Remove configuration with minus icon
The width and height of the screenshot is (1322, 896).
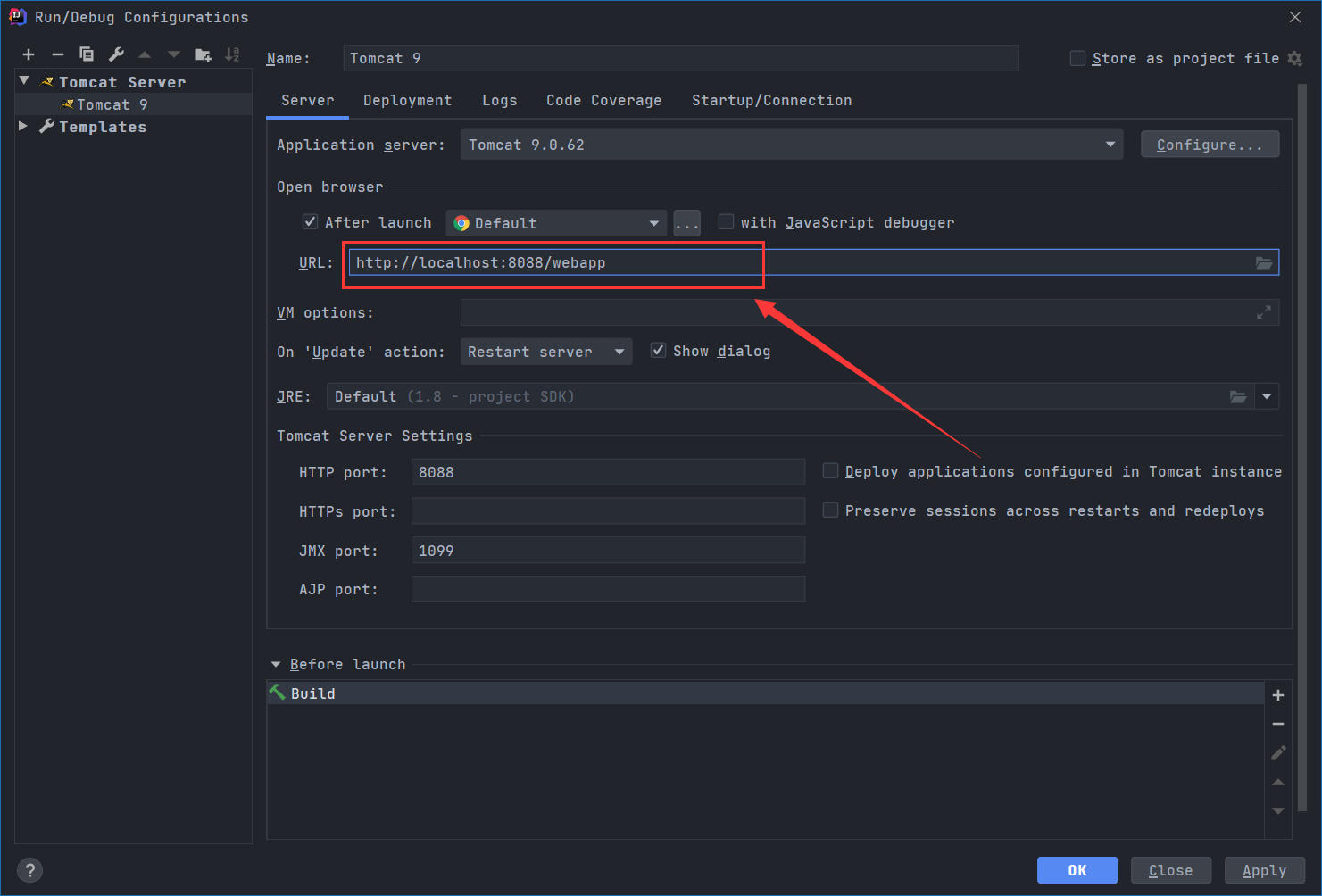pyautogui.click(x=57, y=54)
